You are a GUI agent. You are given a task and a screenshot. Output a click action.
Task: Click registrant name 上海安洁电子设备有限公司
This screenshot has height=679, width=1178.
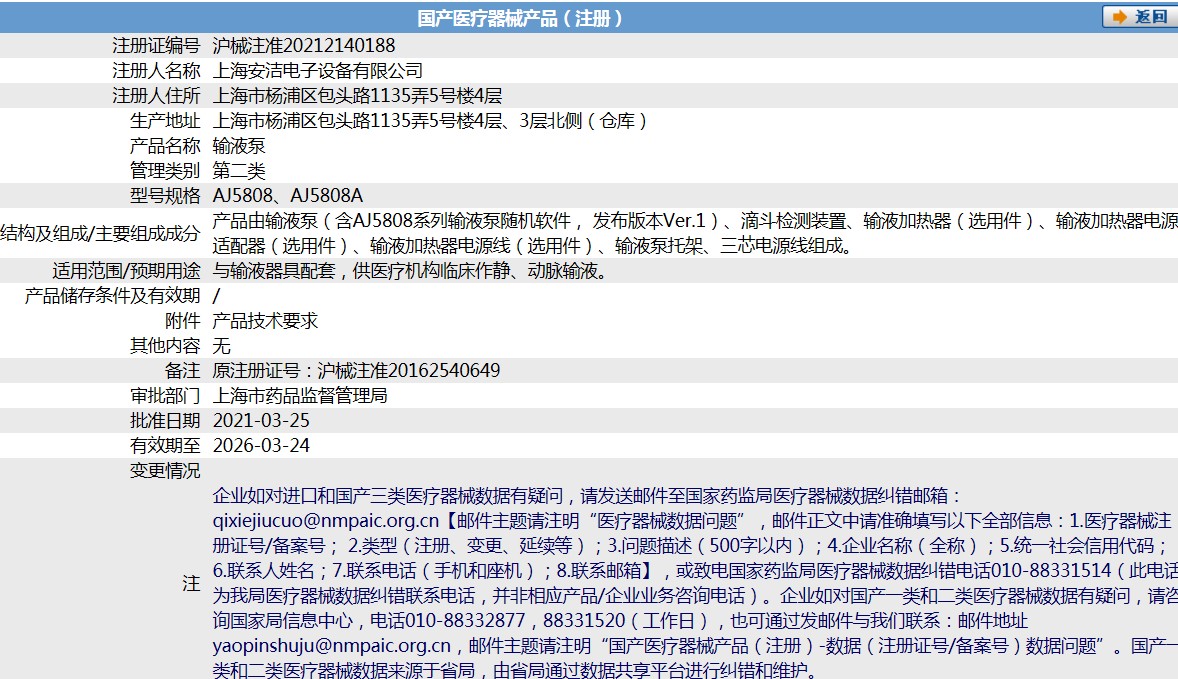[318, 71]
